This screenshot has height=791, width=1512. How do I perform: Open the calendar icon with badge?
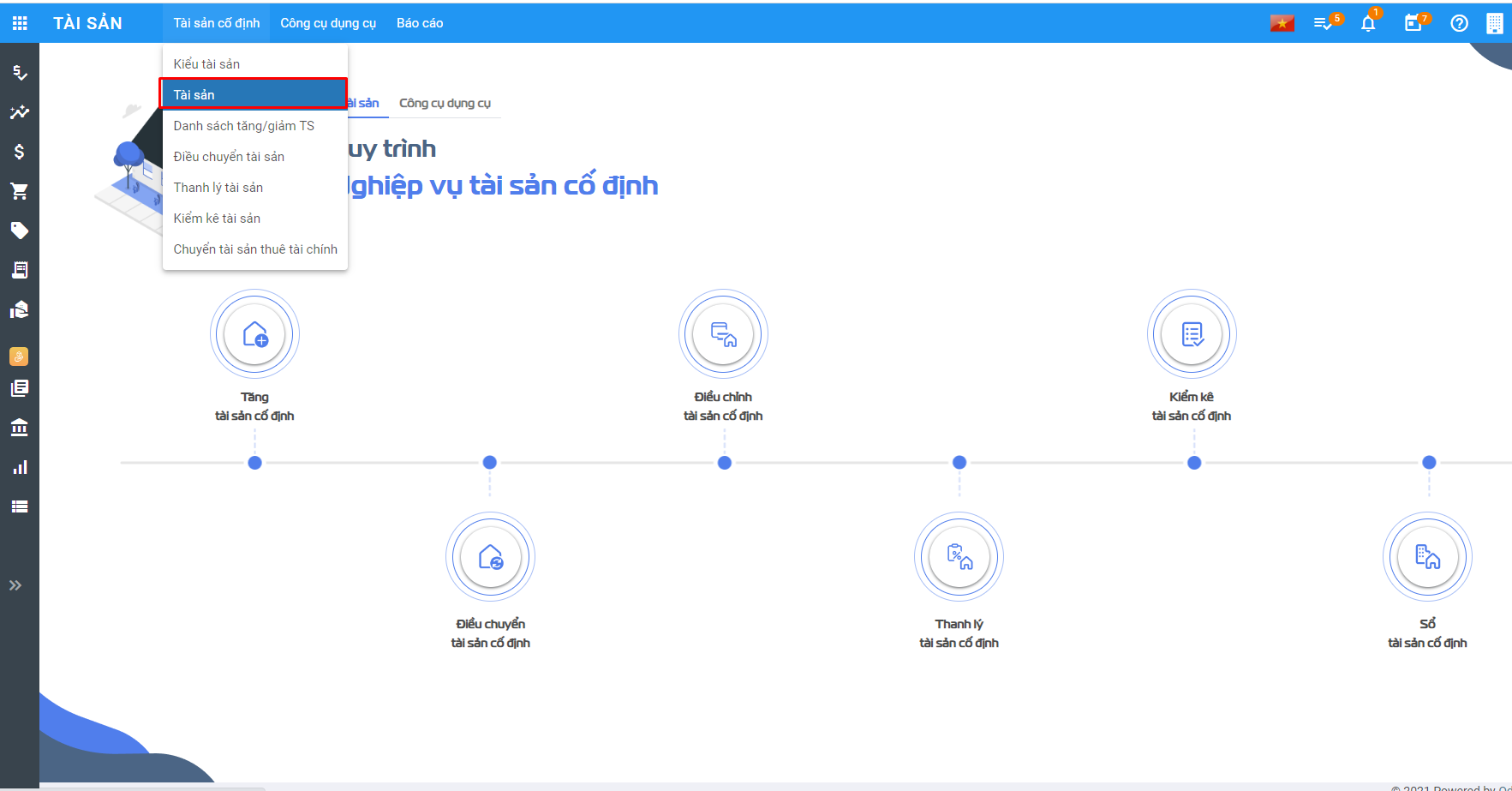click(1413, 23)
